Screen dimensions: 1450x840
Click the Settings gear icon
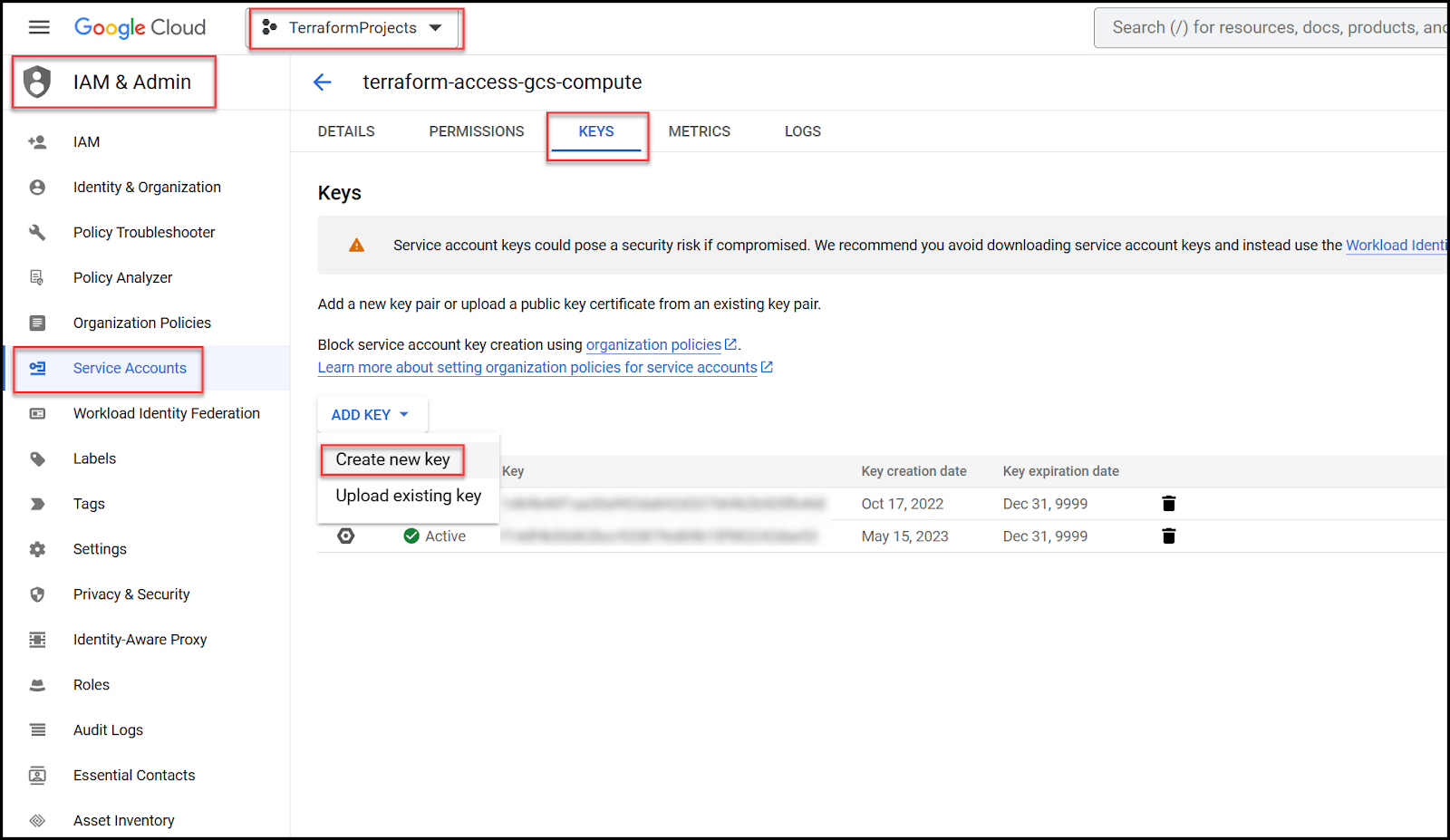(36, 548)
